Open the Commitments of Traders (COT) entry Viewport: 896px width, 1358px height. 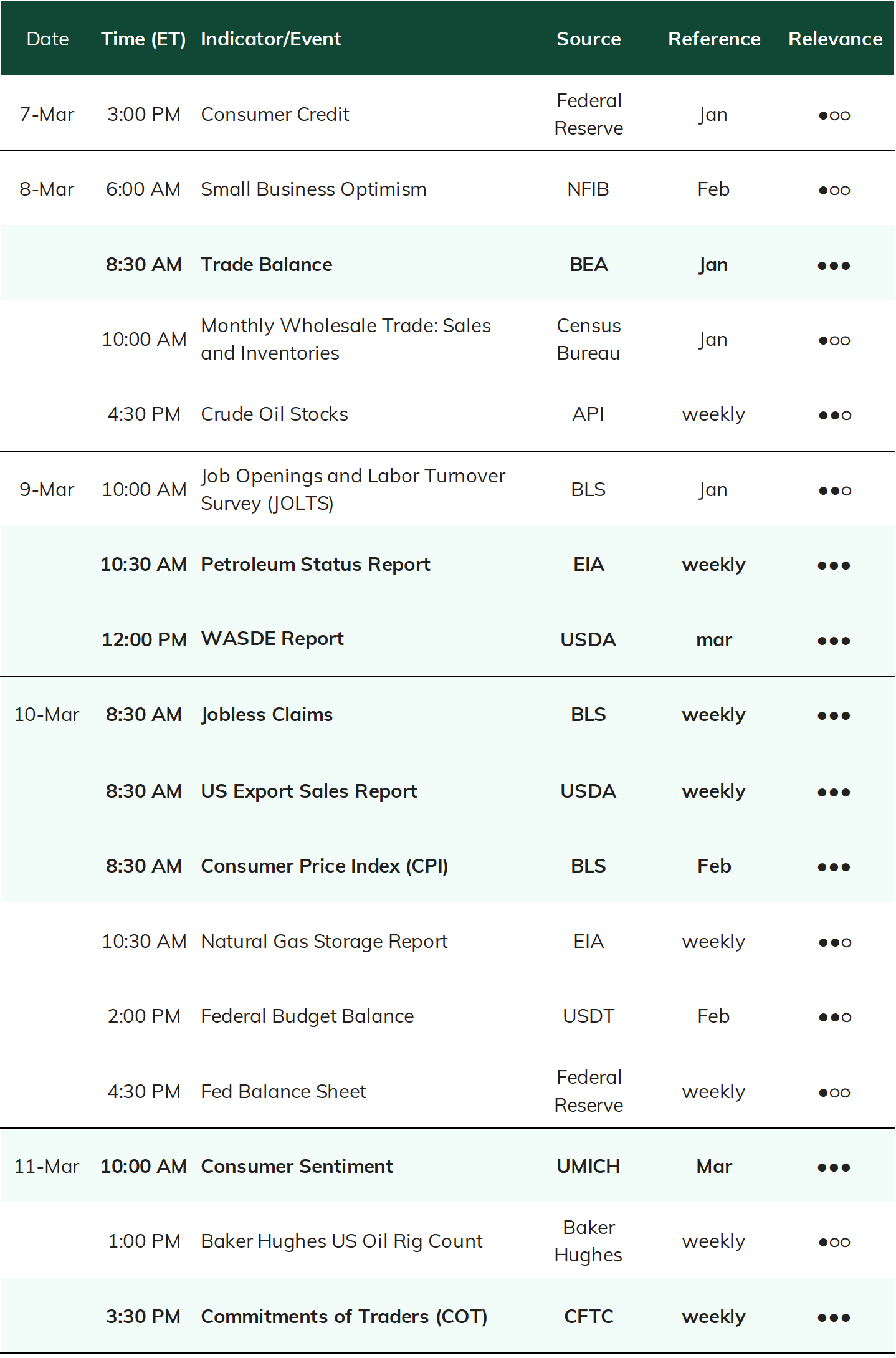[344, 1316]
